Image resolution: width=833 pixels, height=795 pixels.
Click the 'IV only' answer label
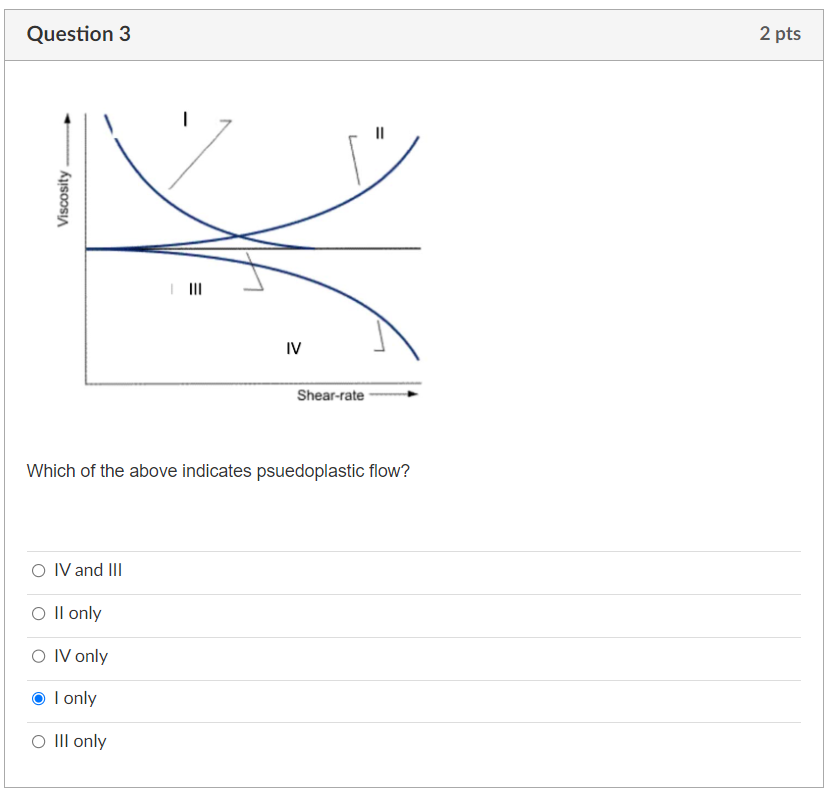tap(81, 656)
